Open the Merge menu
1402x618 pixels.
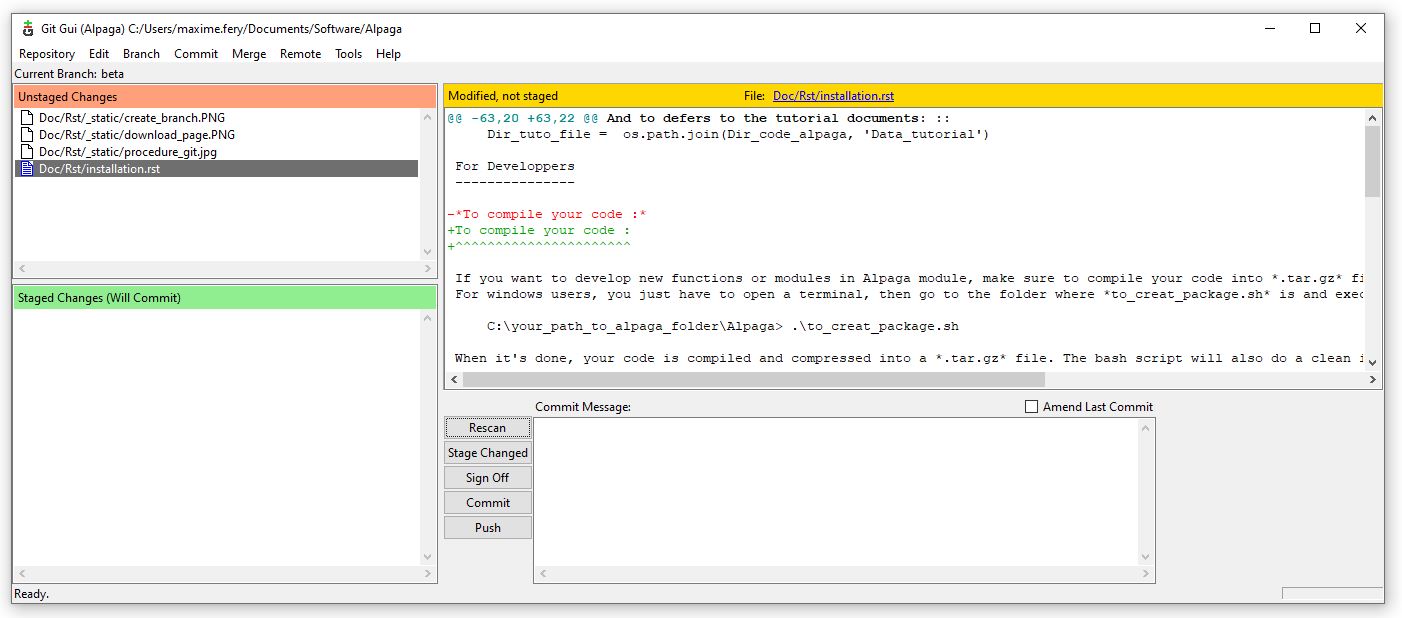[249, 54]
